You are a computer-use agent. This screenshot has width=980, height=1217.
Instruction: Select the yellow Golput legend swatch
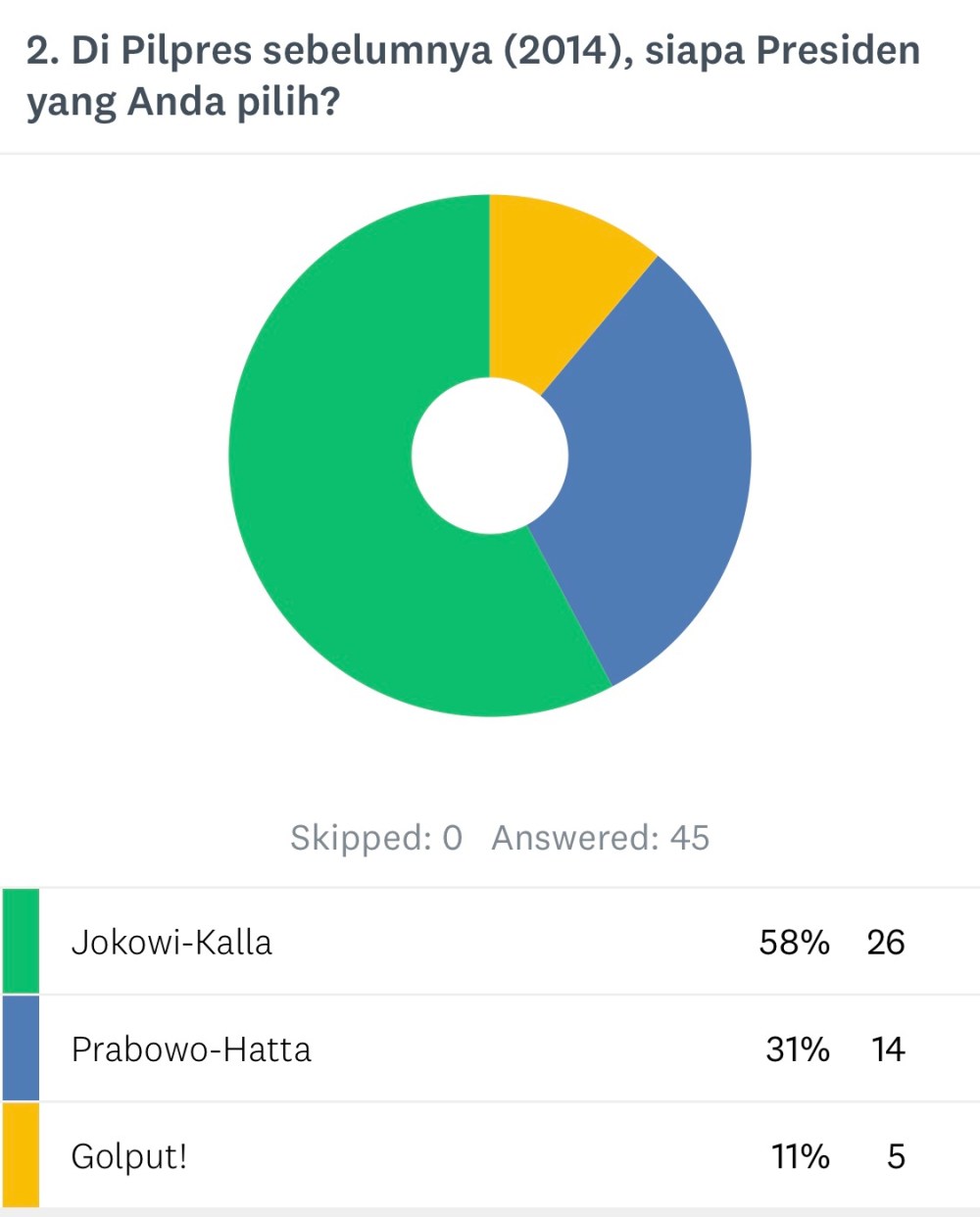(x=21, y=1155)
